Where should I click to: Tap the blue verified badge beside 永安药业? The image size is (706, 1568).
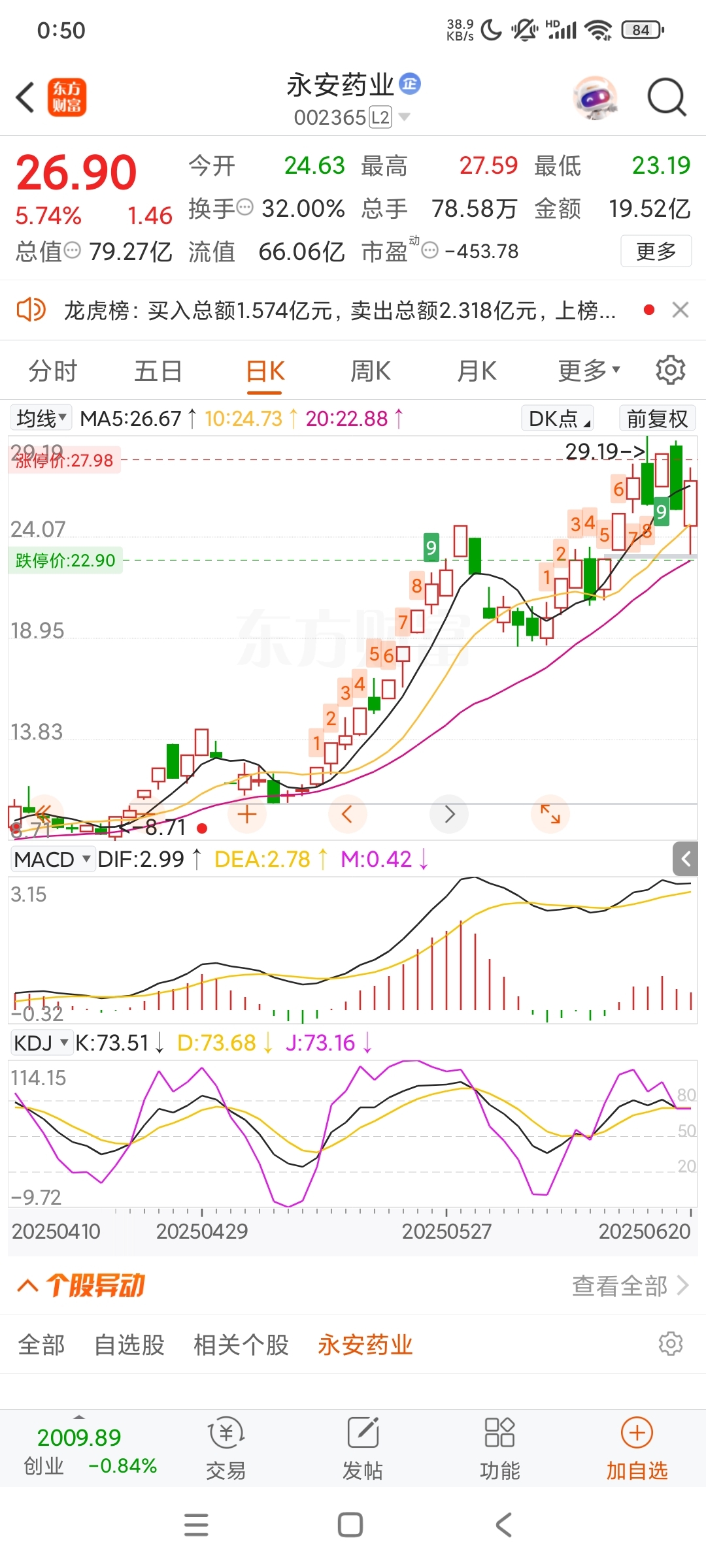[x=410, y=84]
